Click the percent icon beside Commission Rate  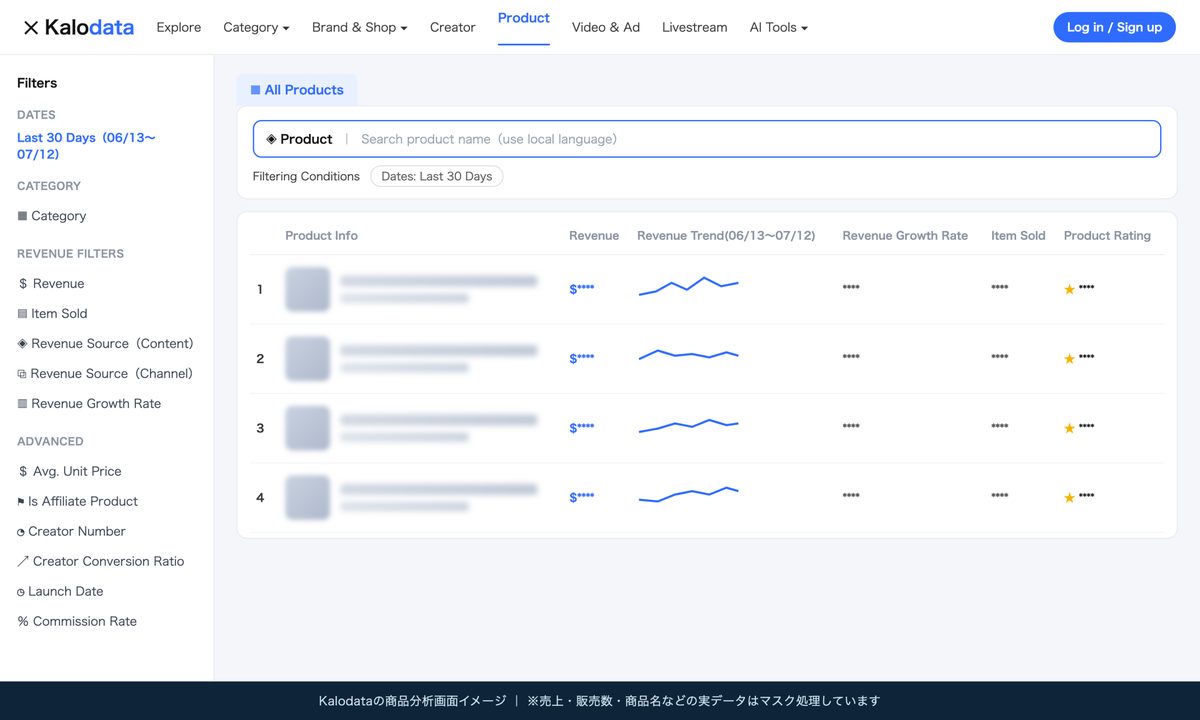pyautogui.click(x=23, y=622)
